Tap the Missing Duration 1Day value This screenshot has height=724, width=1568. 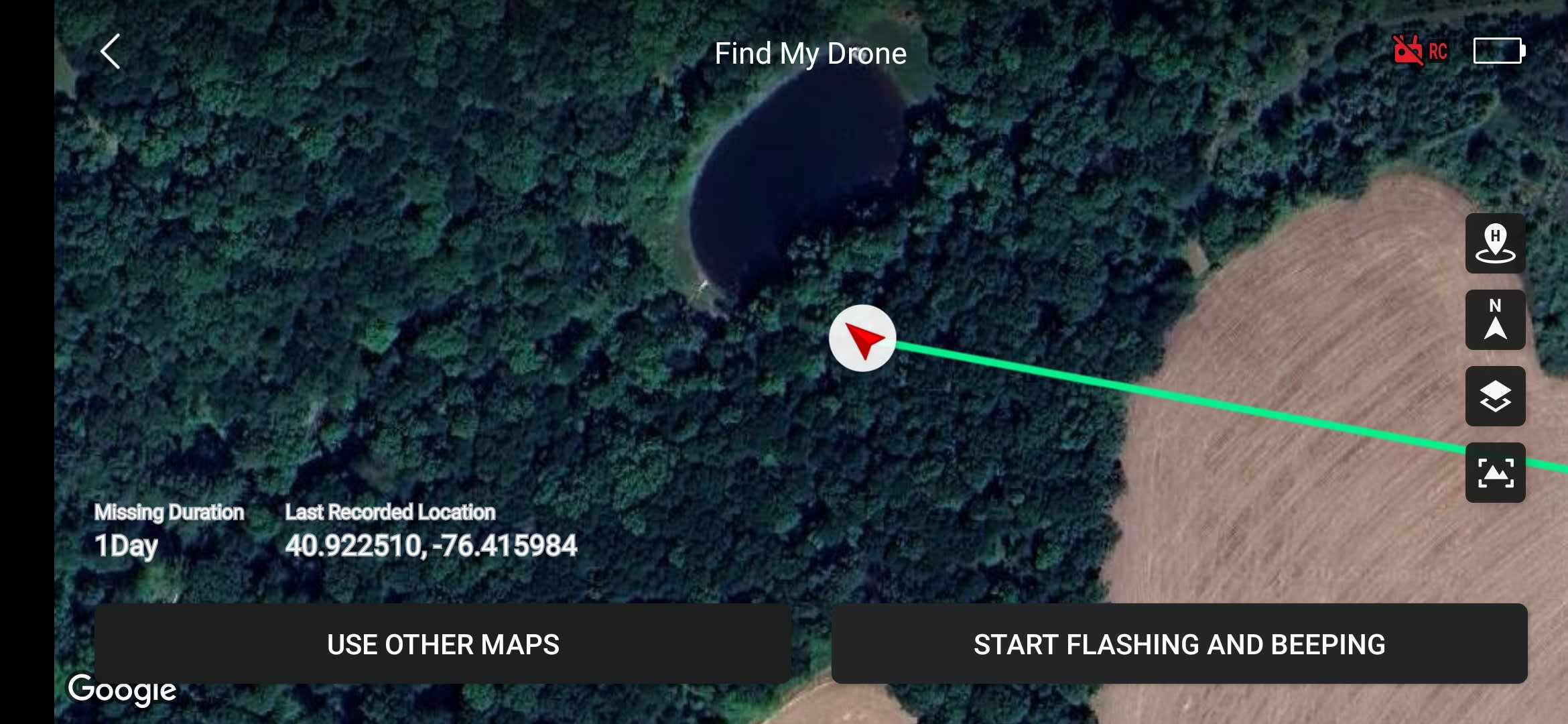click(x=126, y=546)
